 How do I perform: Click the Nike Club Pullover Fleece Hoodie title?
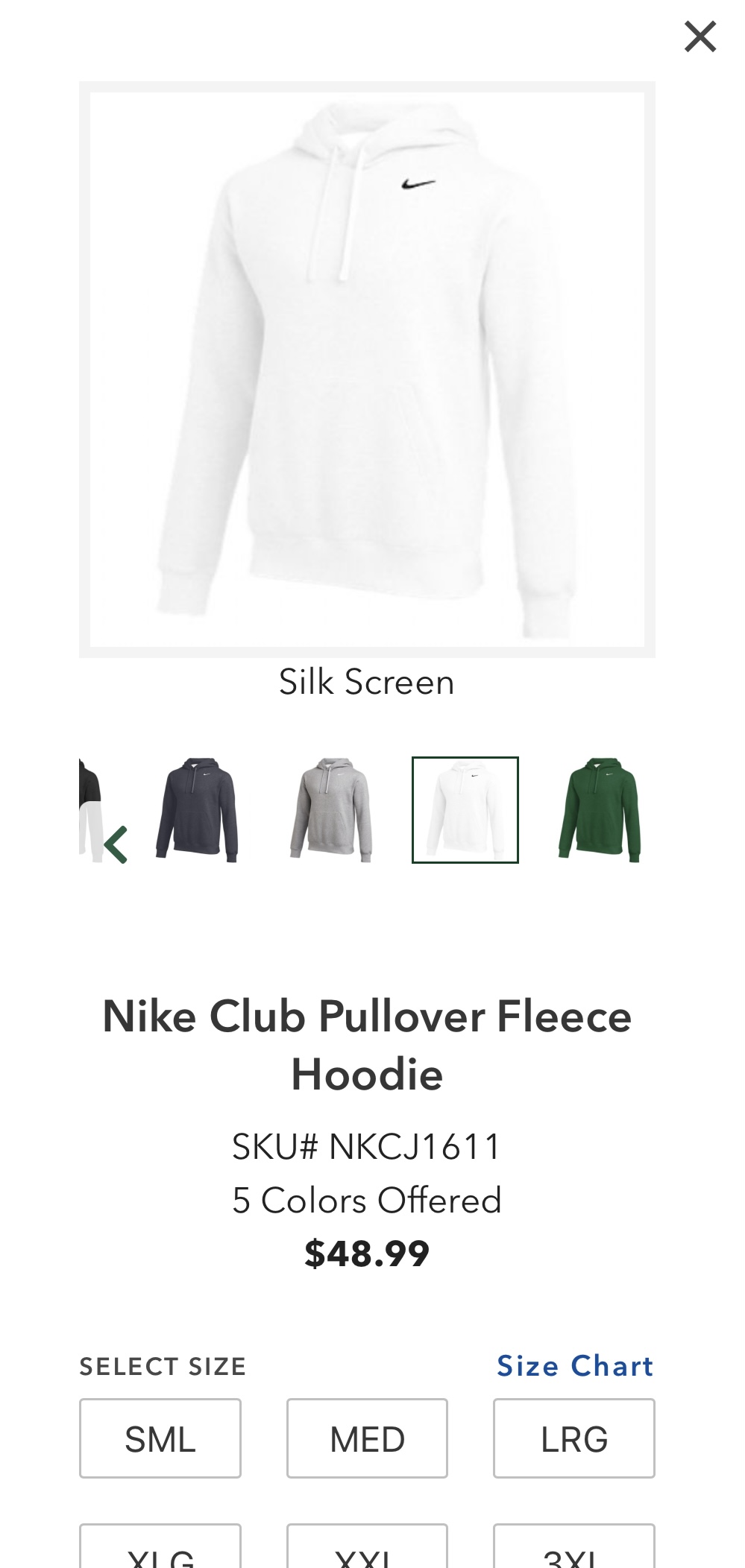click(x=367, y=1045)
